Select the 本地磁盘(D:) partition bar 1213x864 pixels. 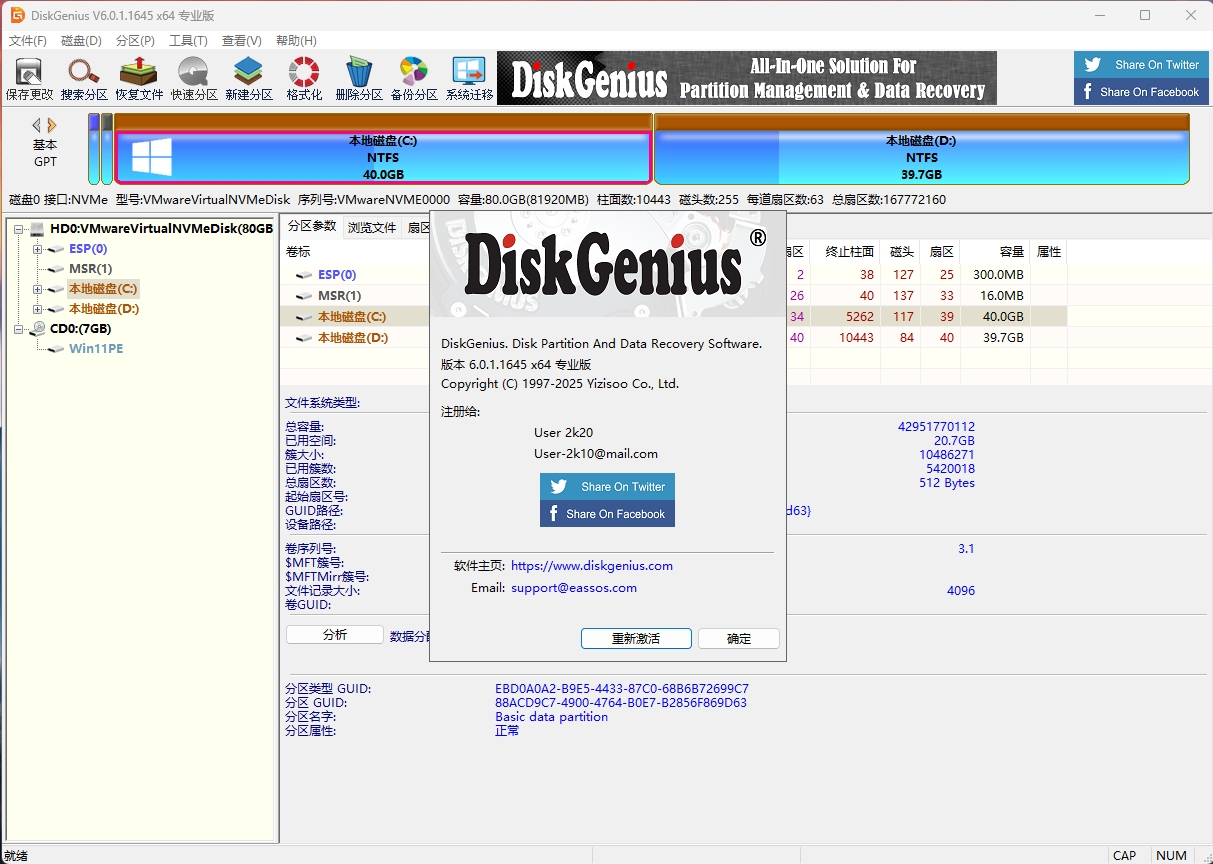[921, 157]
